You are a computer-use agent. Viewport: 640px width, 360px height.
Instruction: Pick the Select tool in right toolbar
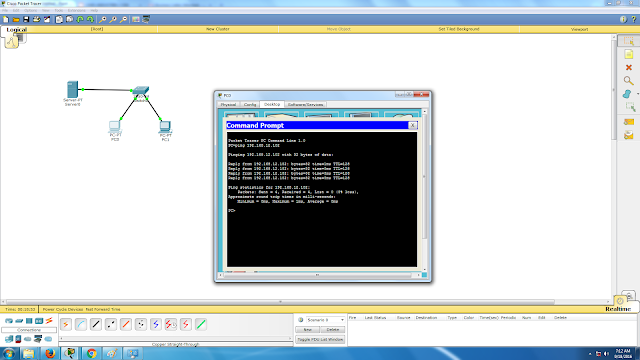(x=629, y=41)
